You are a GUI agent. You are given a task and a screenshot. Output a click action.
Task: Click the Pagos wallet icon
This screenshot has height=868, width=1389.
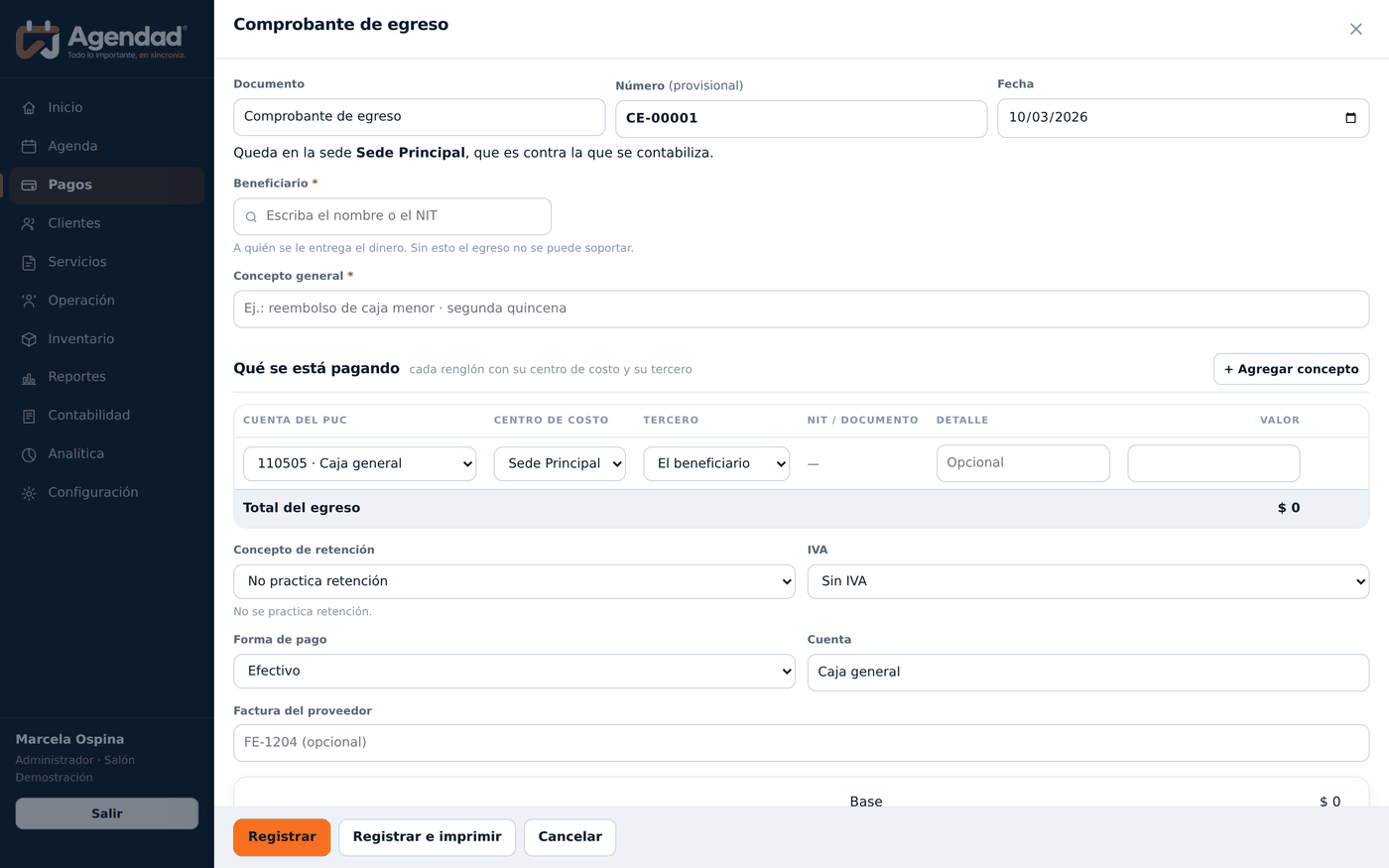coord(29,186)
